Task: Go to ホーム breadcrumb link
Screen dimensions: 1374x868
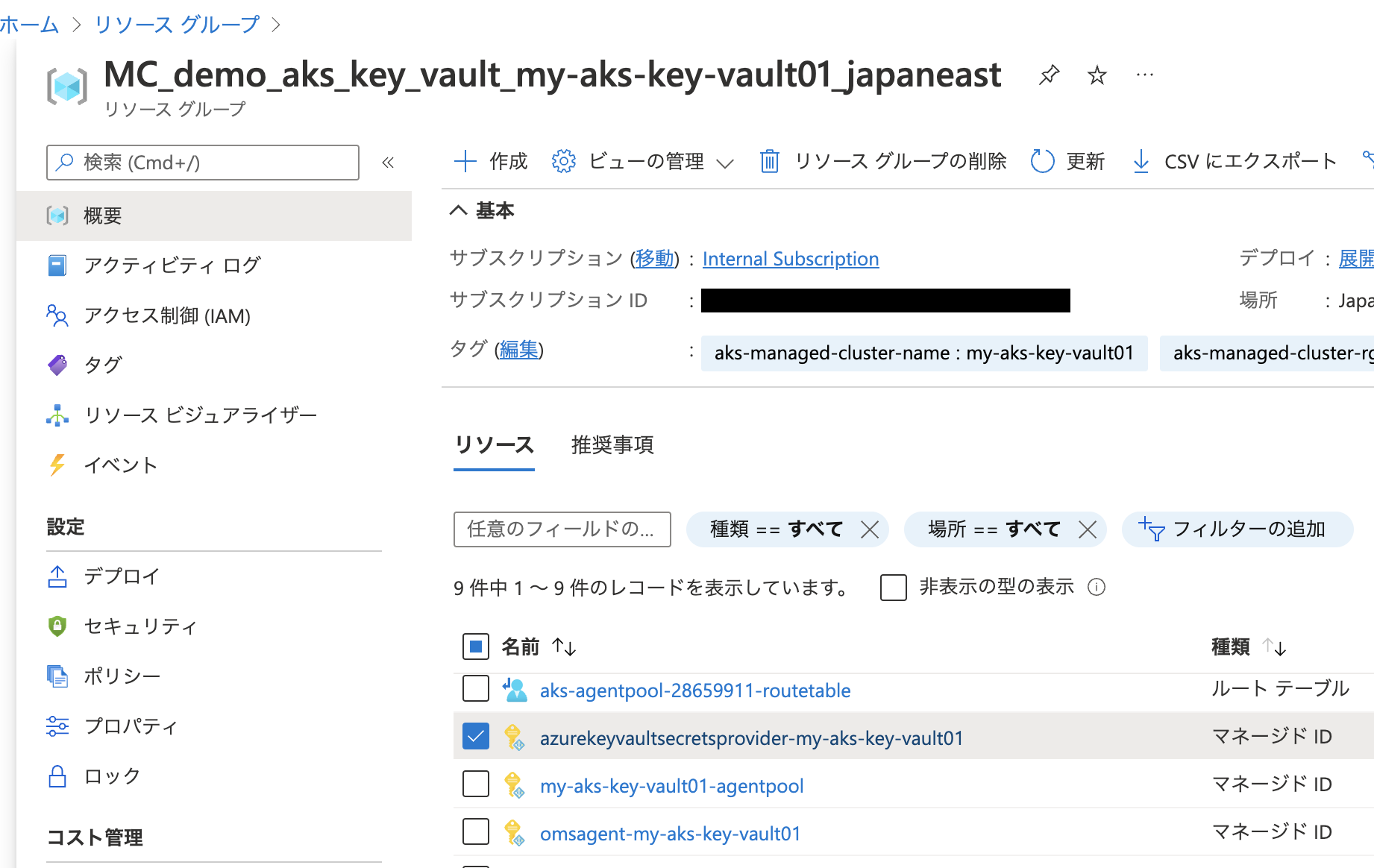Action: coord(29,25)
